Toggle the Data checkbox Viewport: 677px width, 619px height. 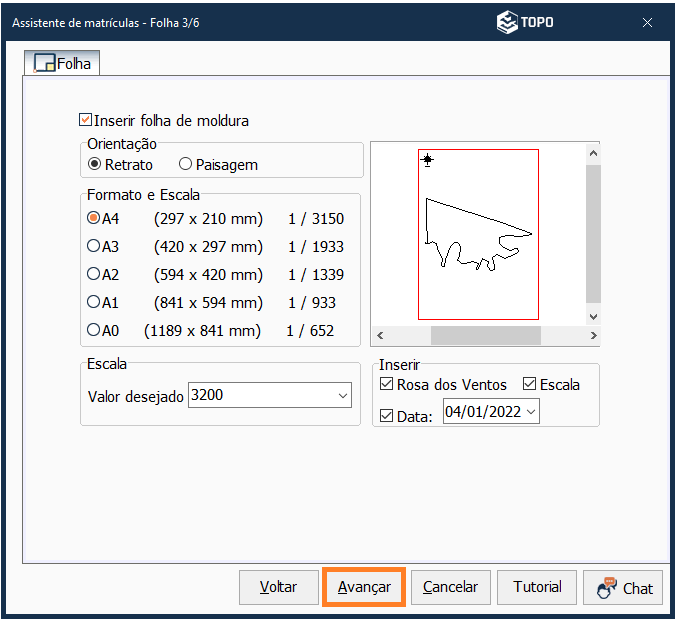[x=387, y=416]
